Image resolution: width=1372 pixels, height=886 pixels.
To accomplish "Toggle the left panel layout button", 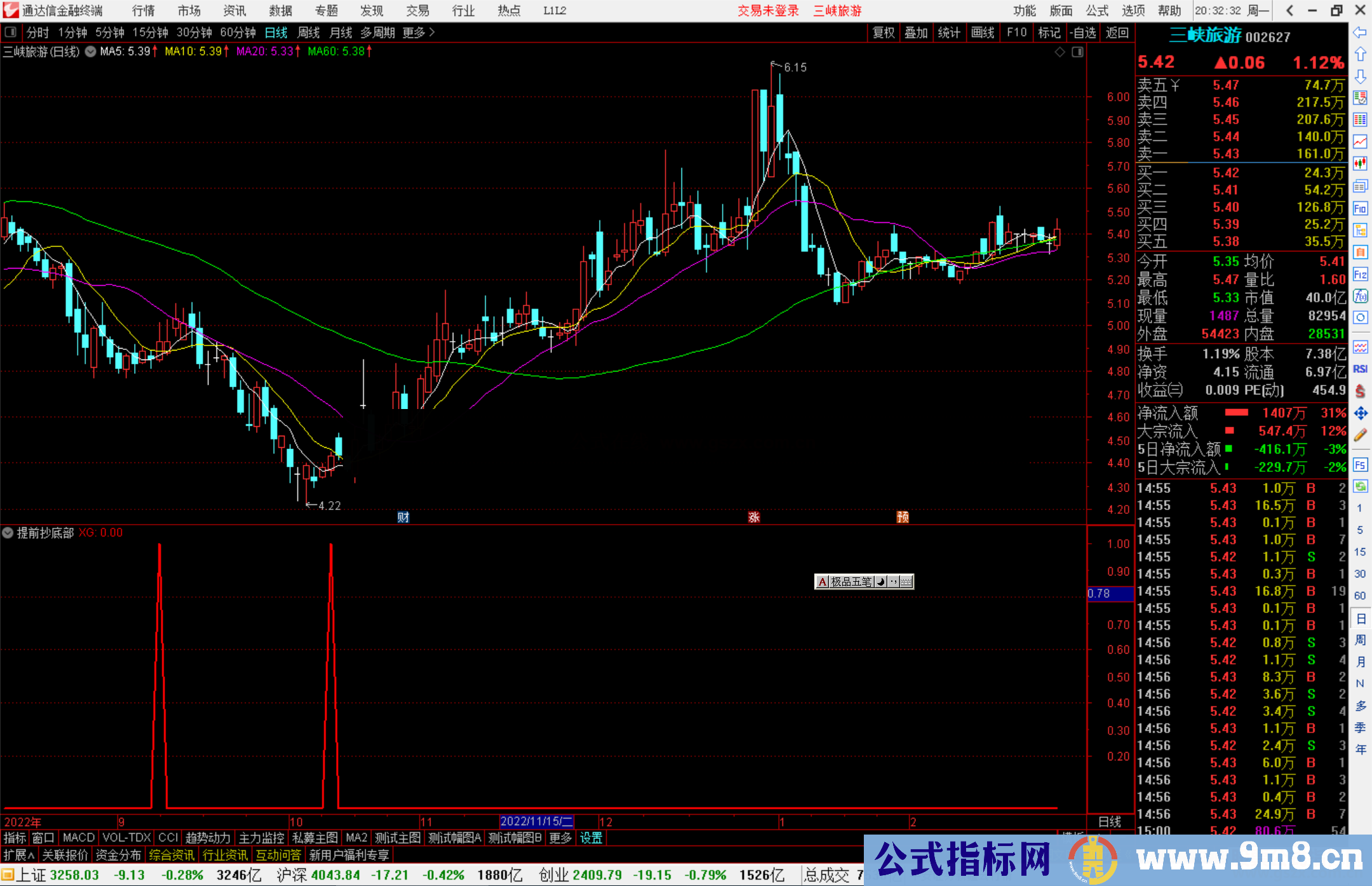I will point(10,32).
